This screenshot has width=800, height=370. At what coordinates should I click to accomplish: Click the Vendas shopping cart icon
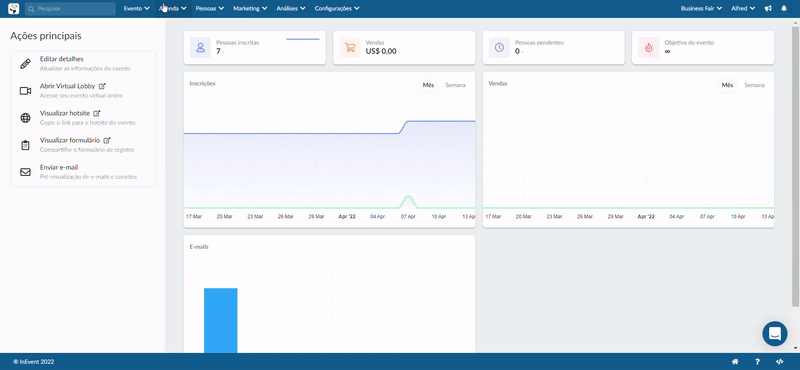(350, 47)
